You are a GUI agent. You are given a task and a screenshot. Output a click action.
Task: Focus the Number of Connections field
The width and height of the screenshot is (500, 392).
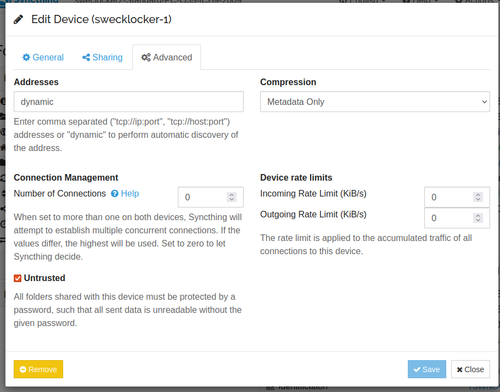click(211, 197)
